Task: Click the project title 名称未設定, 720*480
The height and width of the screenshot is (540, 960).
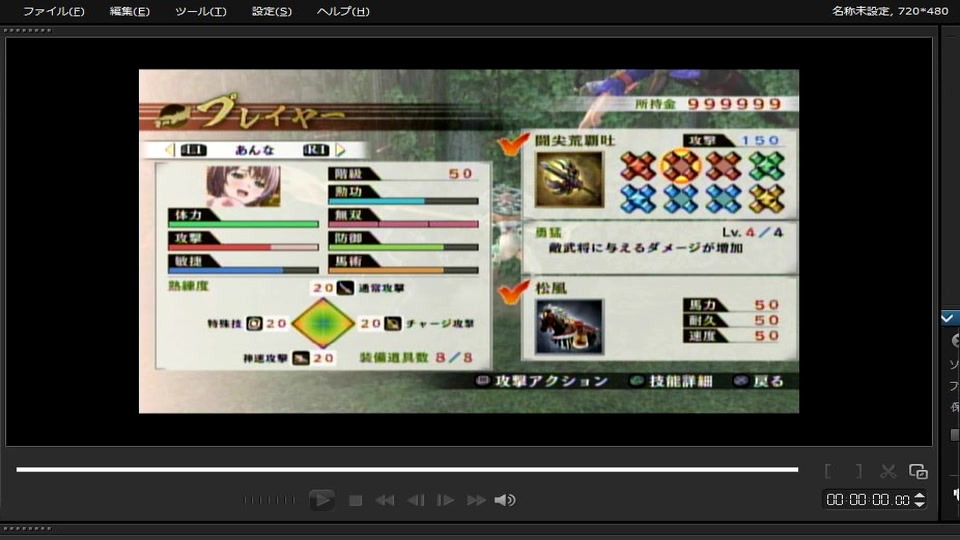Action: 890,11
